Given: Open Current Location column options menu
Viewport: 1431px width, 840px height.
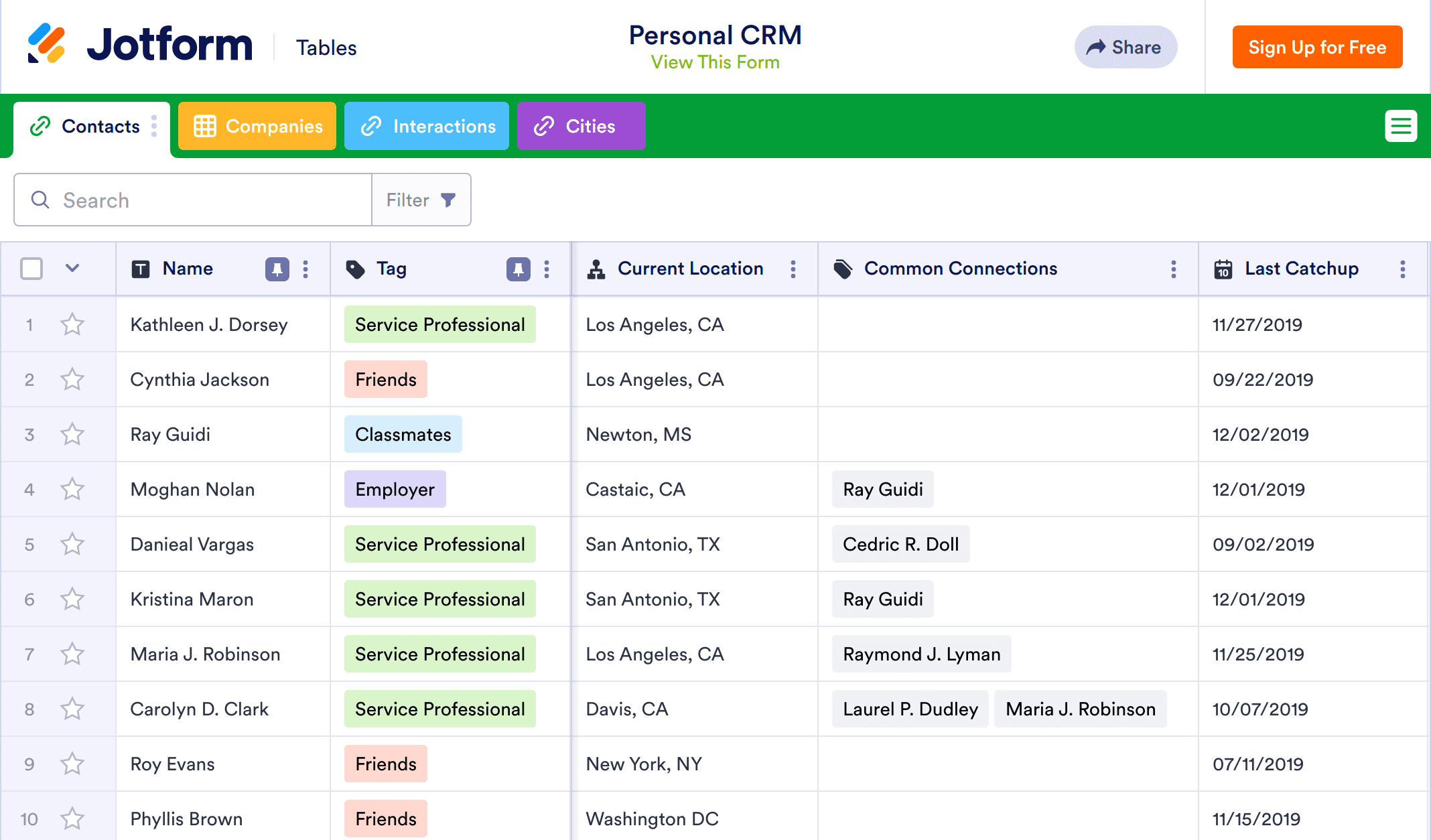Looking at the screenshot, I should pyautogui.click(x=793, y=269).
